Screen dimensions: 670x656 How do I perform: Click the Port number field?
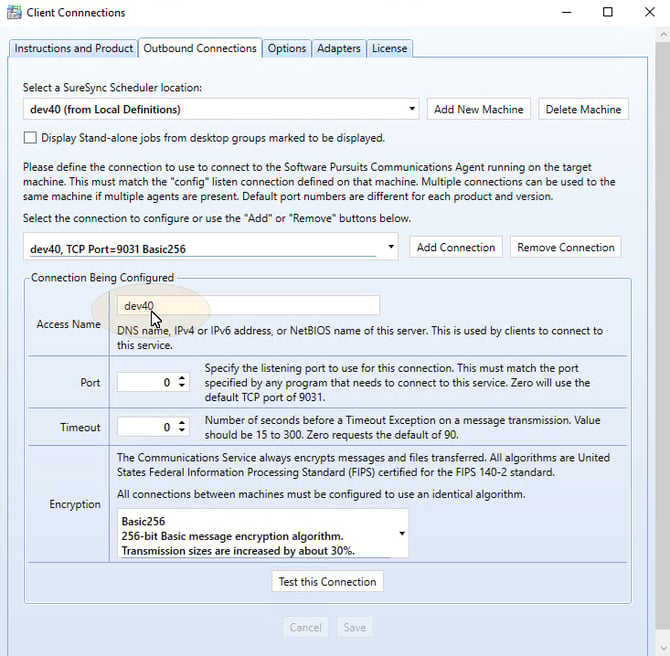(147, 382)
